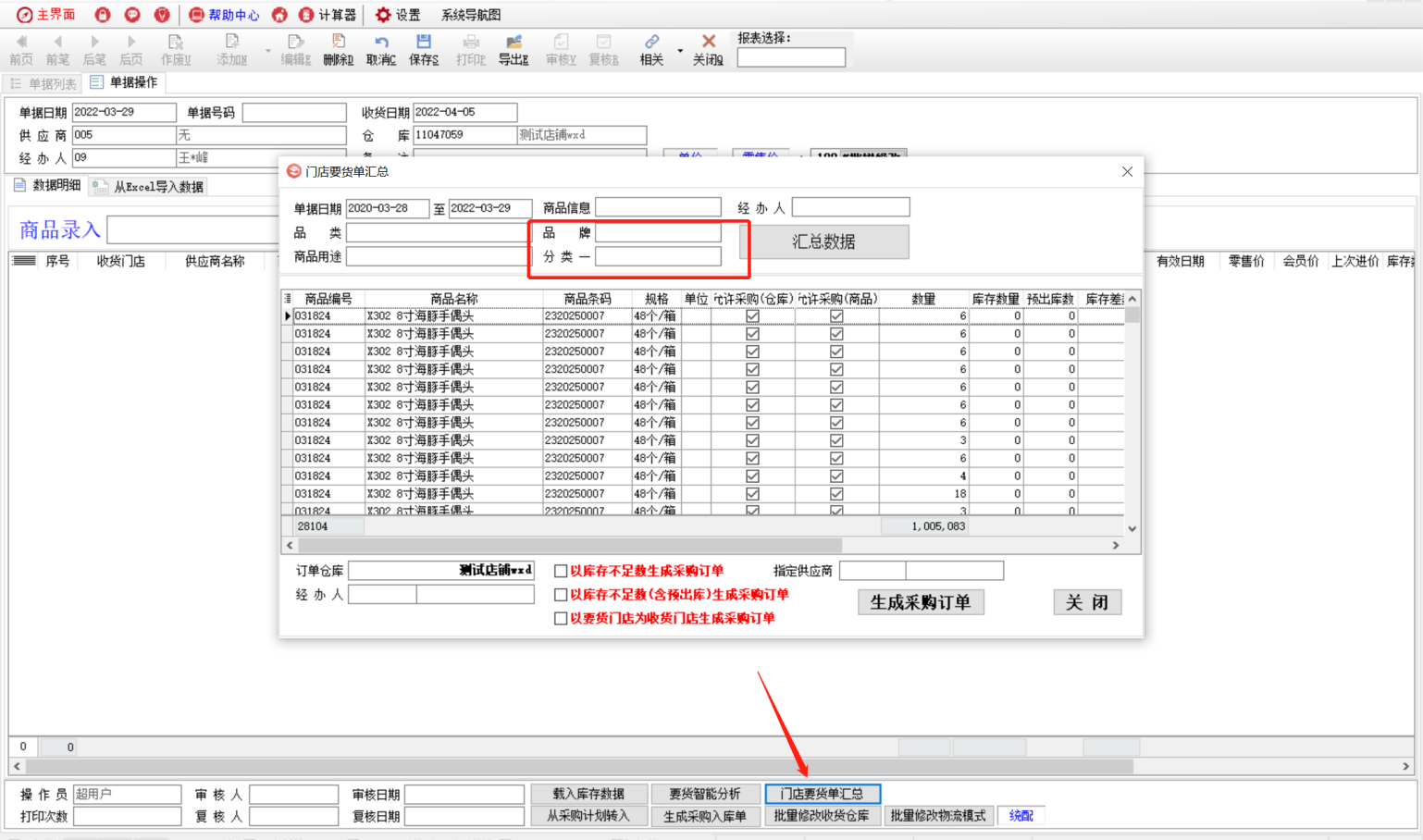Click the 汇总数据 button
1423x840 pixels.
pyautogui.click(x=824, y=241)
